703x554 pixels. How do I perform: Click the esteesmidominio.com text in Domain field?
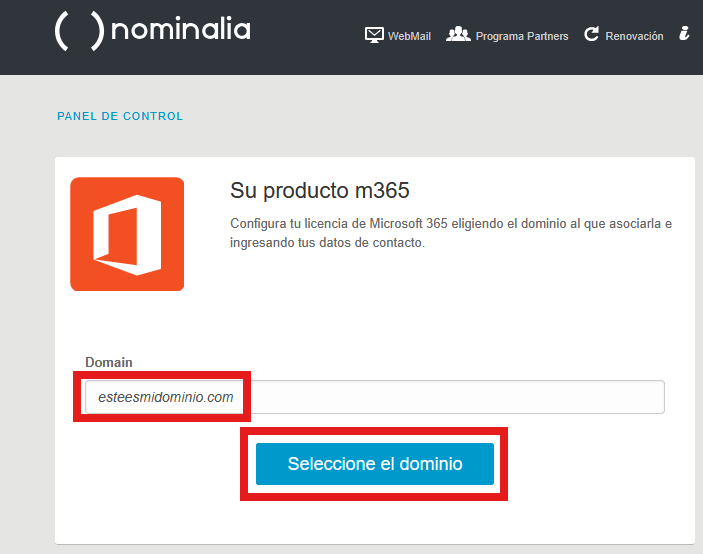[x=166, y=397]
